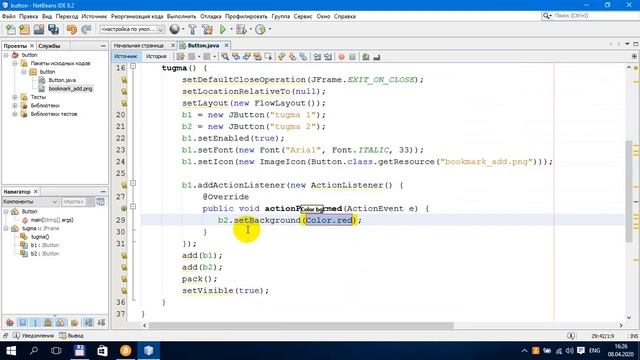Collapse the button project tree node
This screenshot has width=640, height=360.
[x=6, y=55]
